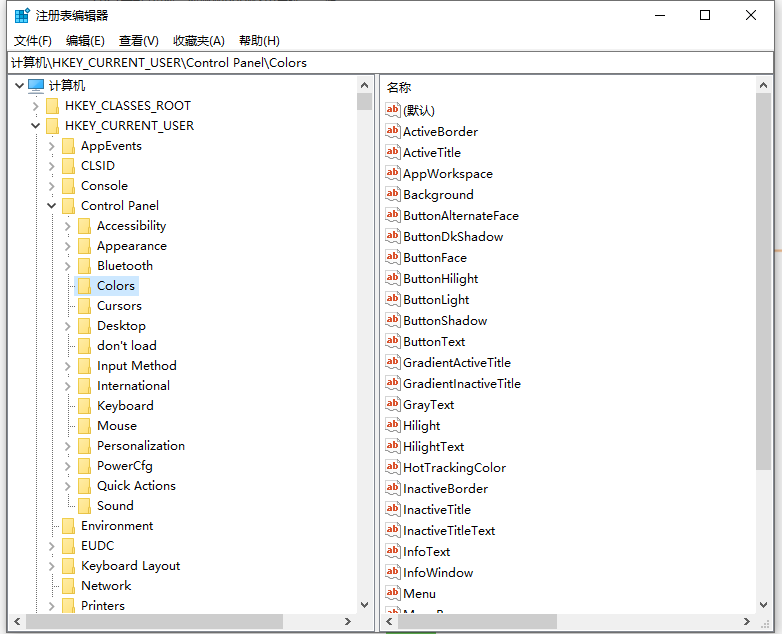This screenshot has width=782, height=634.
Task: Click the registry path address bar
Action: coord(390,62)
